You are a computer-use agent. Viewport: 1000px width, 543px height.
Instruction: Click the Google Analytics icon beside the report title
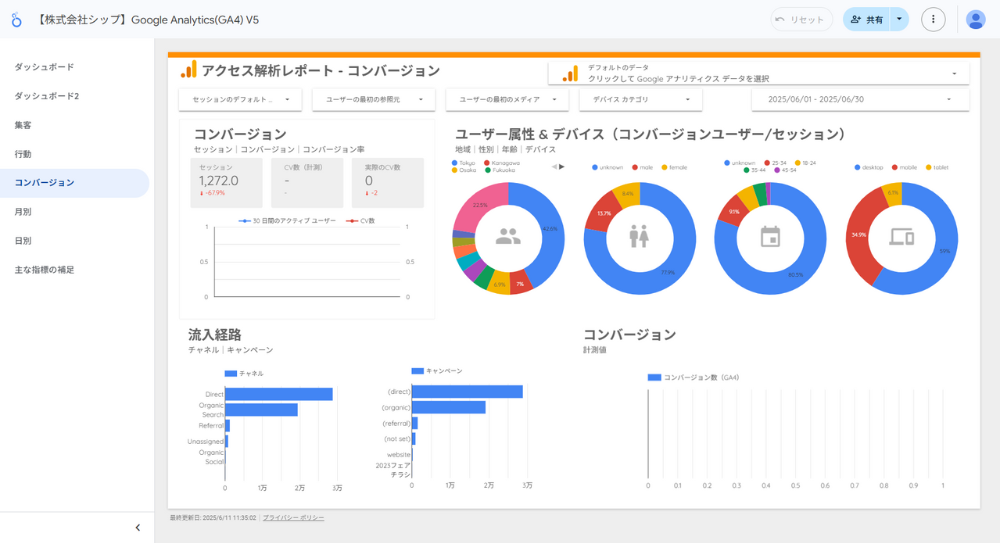click(x=189, y=70)
